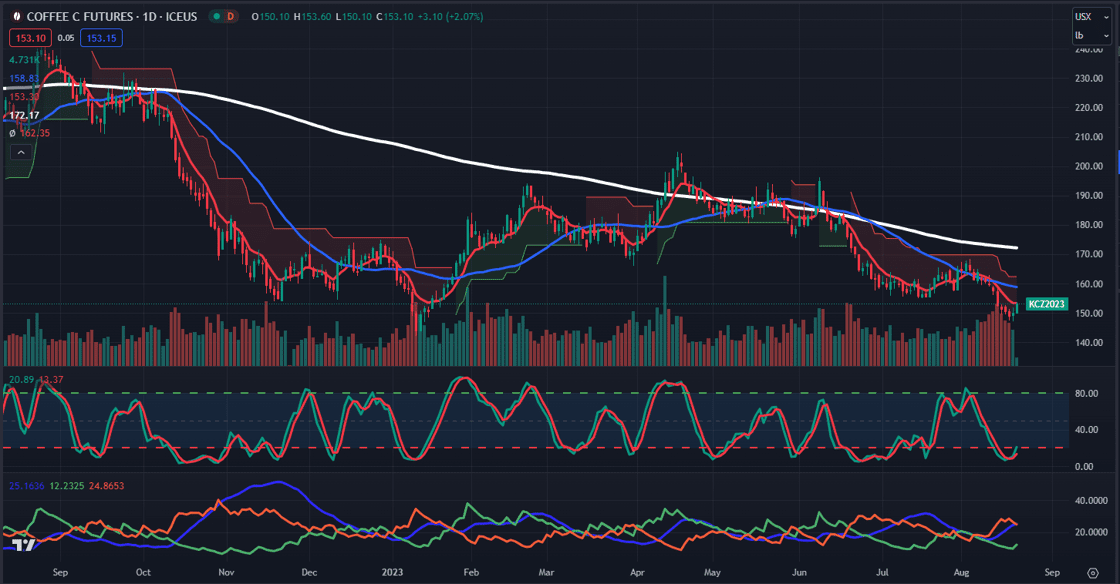Click the 170.00 price axis label
Screen dimensions: 1120x584
click(x=1089, y=254)
